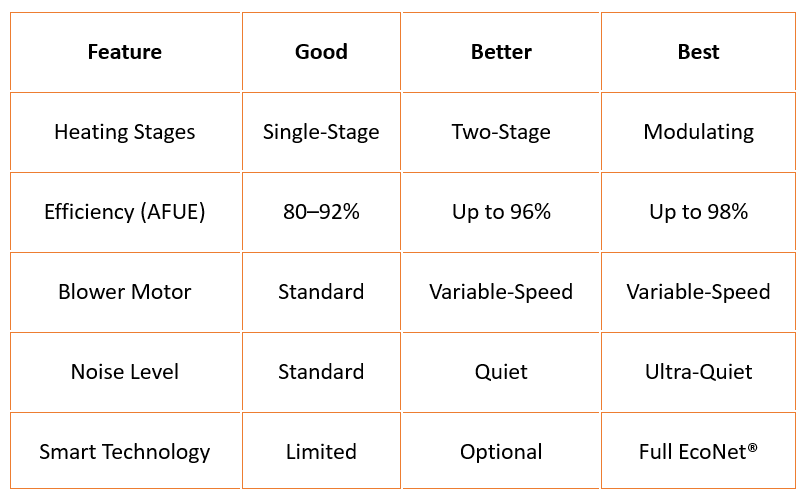805x499 pixels.
Task: Select the Good column header
Action: (x=321, y=52)
